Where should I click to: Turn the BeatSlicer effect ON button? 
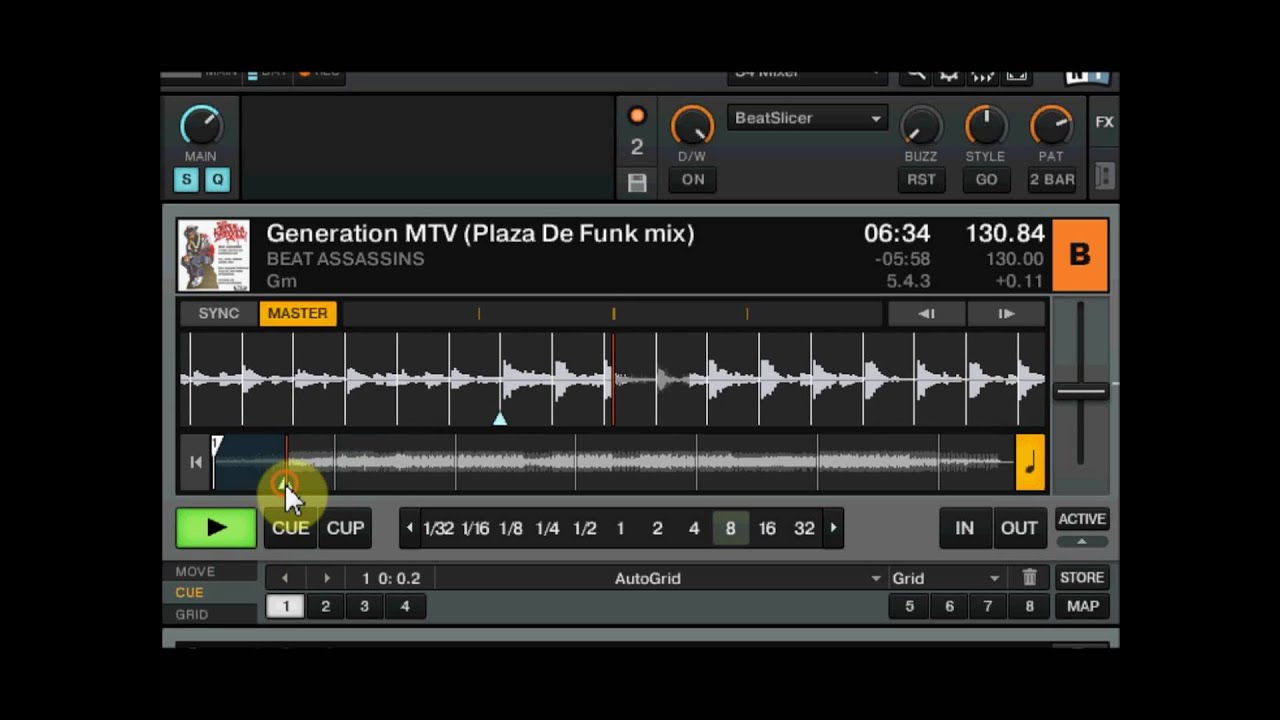tap(693, 180)
